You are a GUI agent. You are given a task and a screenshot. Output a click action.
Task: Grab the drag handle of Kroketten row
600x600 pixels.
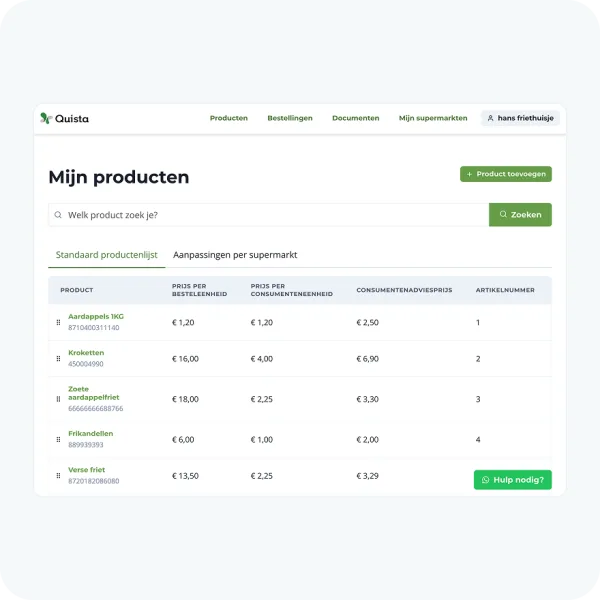tap(58, 359)
